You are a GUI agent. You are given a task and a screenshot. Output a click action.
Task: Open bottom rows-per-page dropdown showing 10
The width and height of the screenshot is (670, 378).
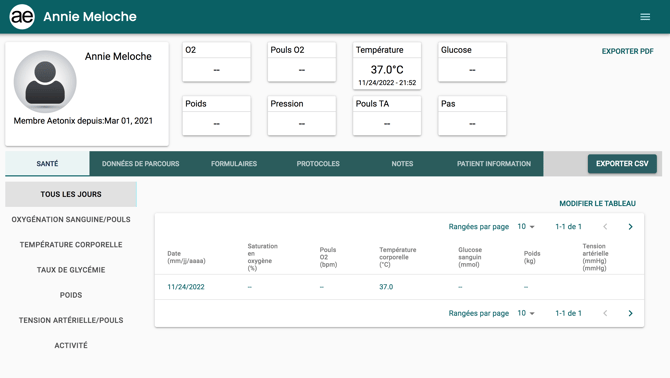point(526,314)
